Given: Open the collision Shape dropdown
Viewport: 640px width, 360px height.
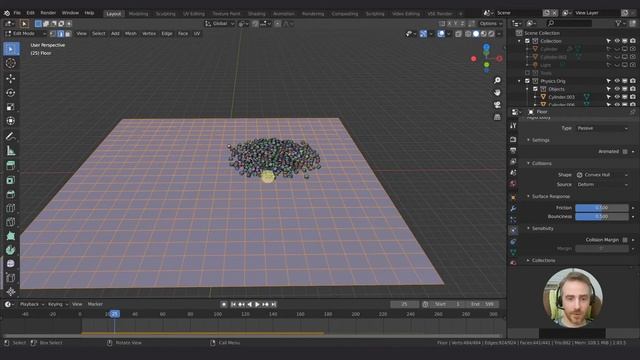Looking at the screenshot, I should (602, 175).
